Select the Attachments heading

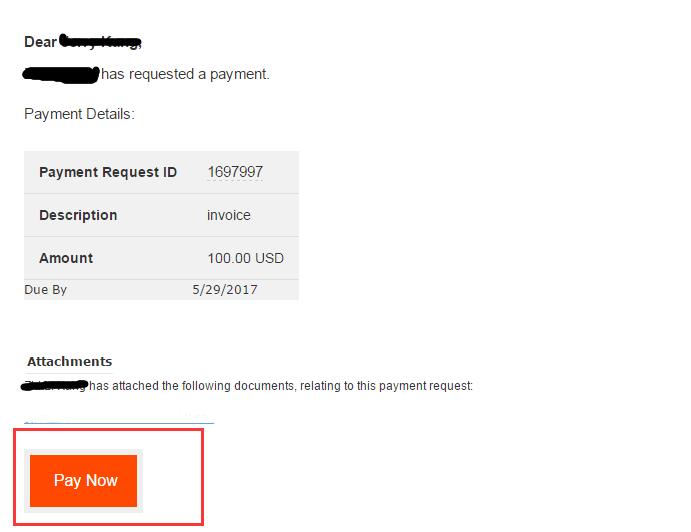(x=70, y=361)
